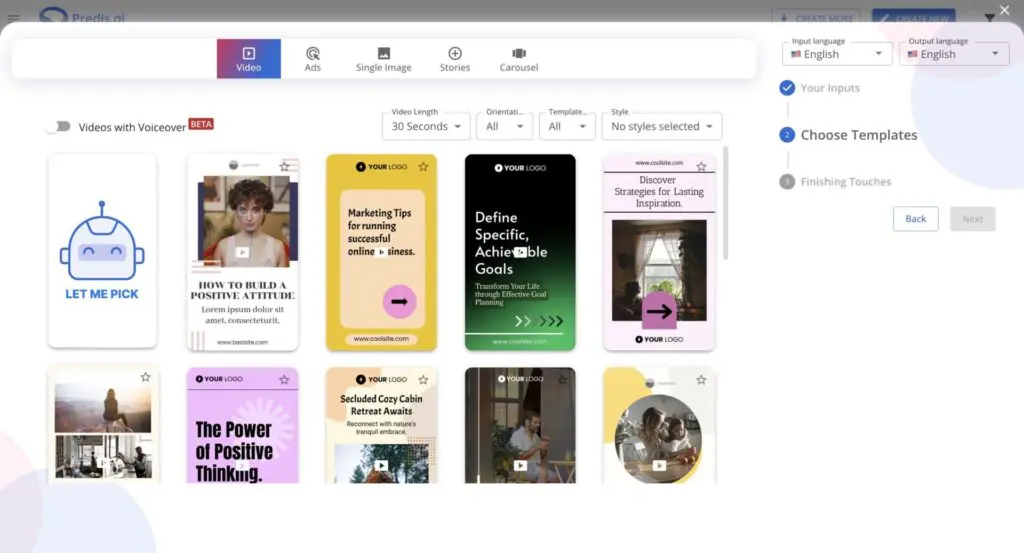The image size is (1024, 553).
Task: Favorite the man sitting outdoors template star
Action: (x=562, y=378)
